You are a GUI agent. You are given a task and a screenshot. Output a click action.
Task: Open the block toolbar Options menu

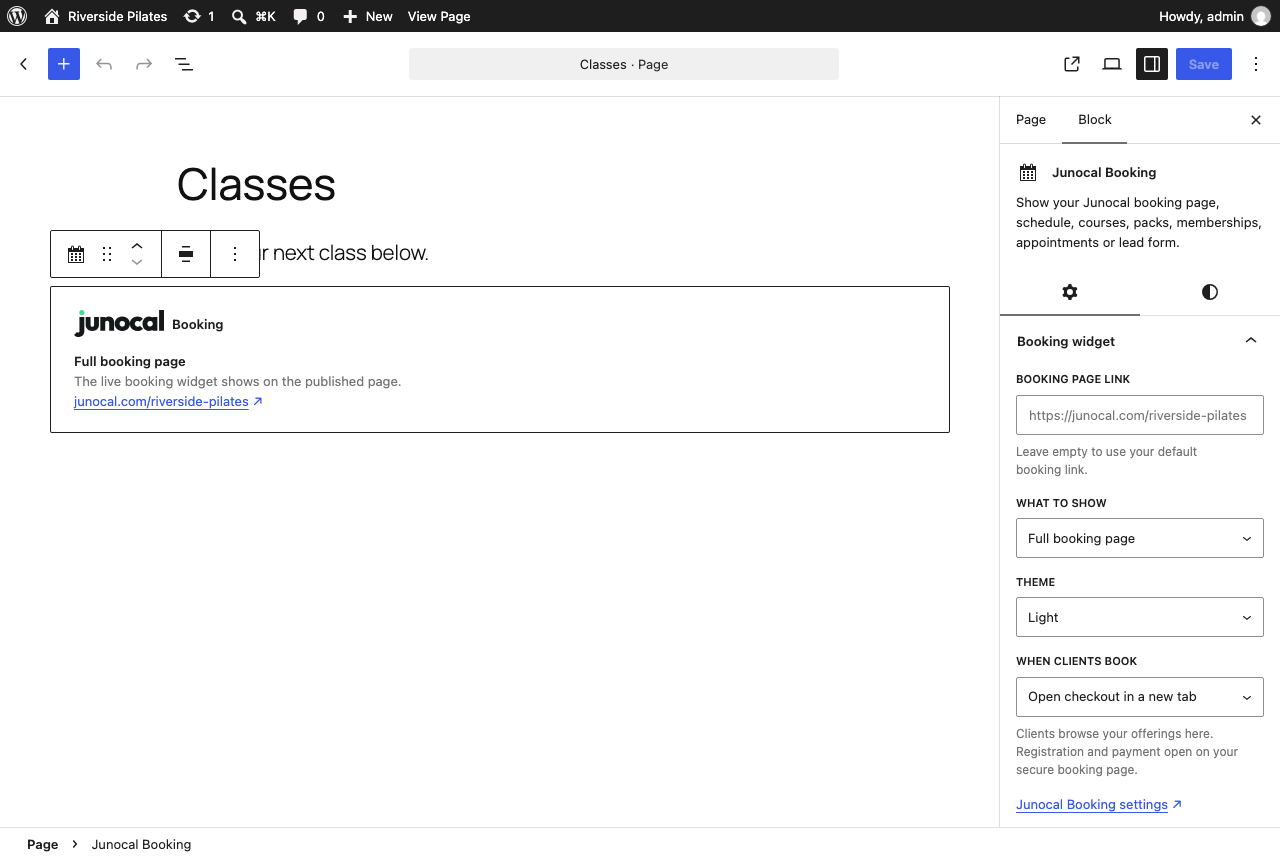tap(235, 254)
